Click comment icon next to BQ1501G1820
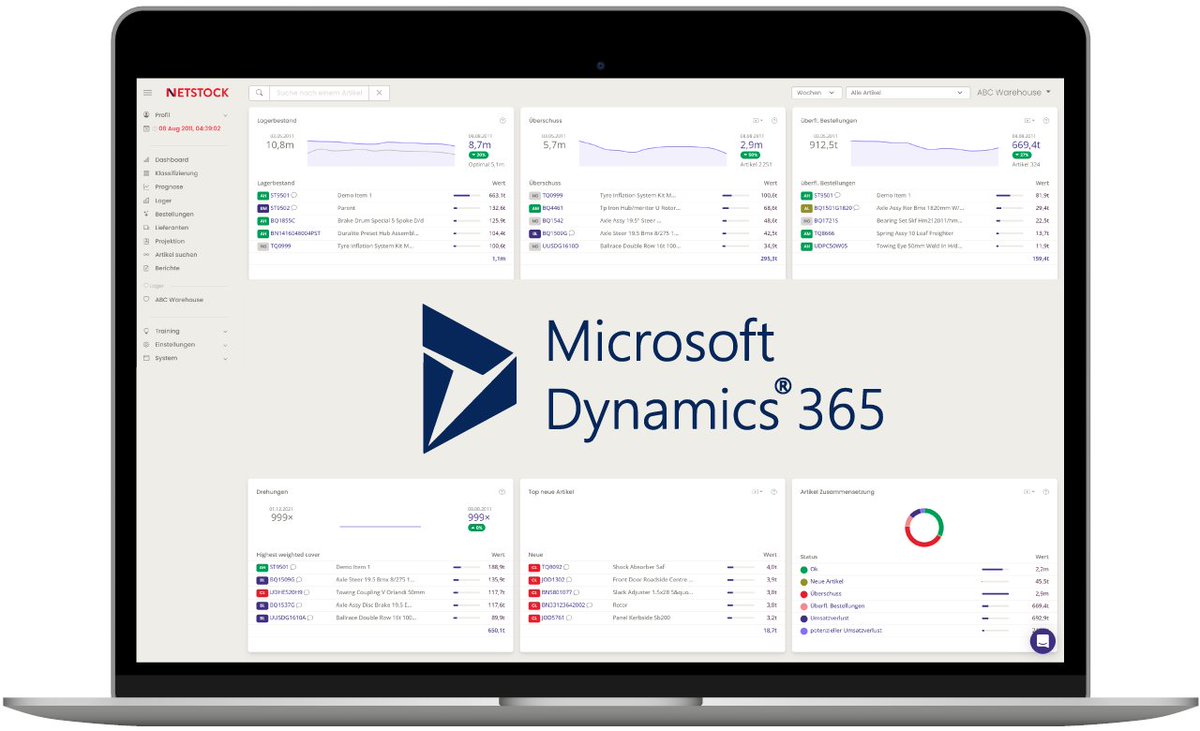The height and width of the screenshot is (731, 1200). pyautogui.click(x=856, y=208)
